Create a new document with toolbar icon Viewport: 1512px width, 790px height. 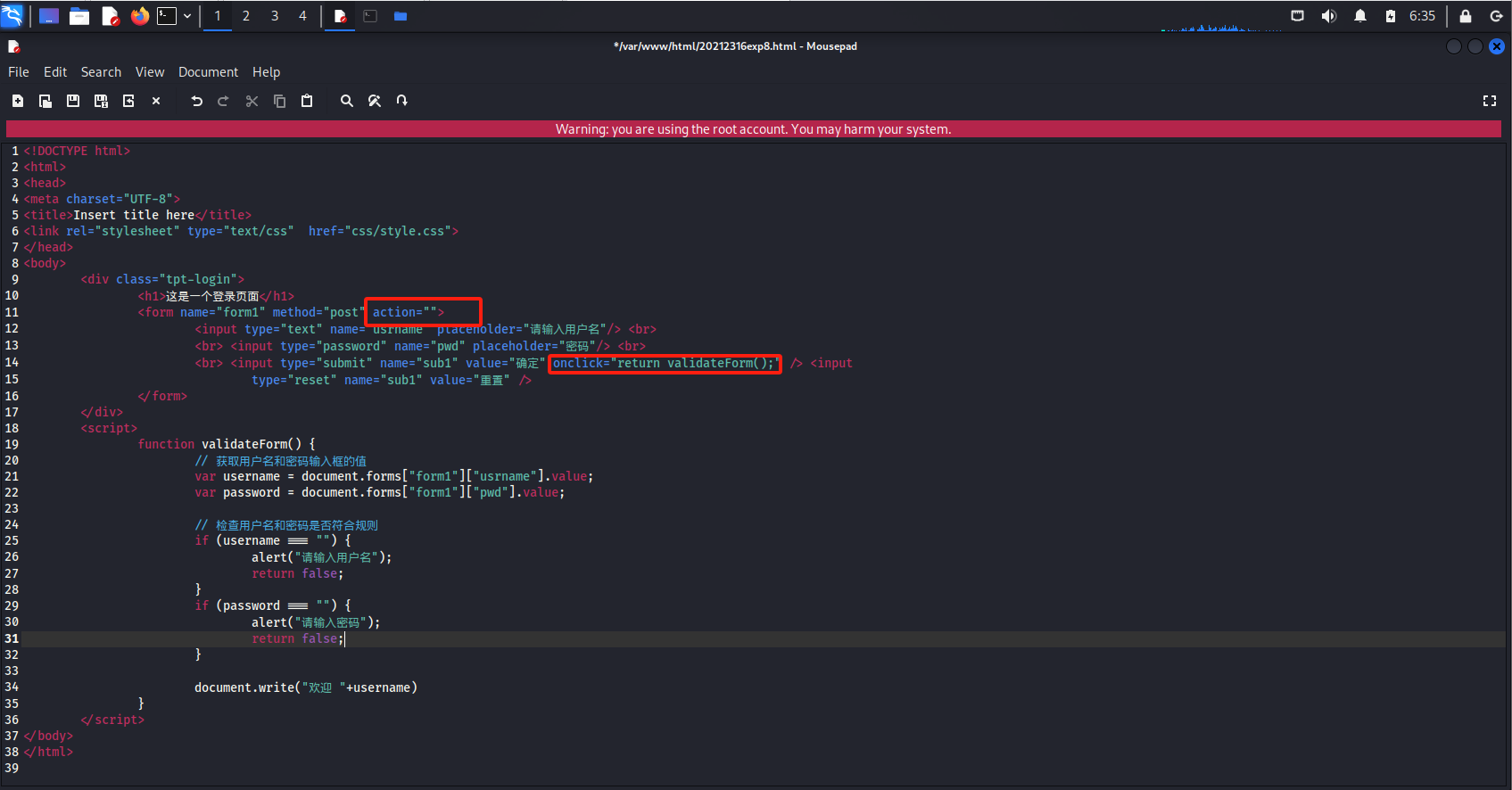pos(18,101)
